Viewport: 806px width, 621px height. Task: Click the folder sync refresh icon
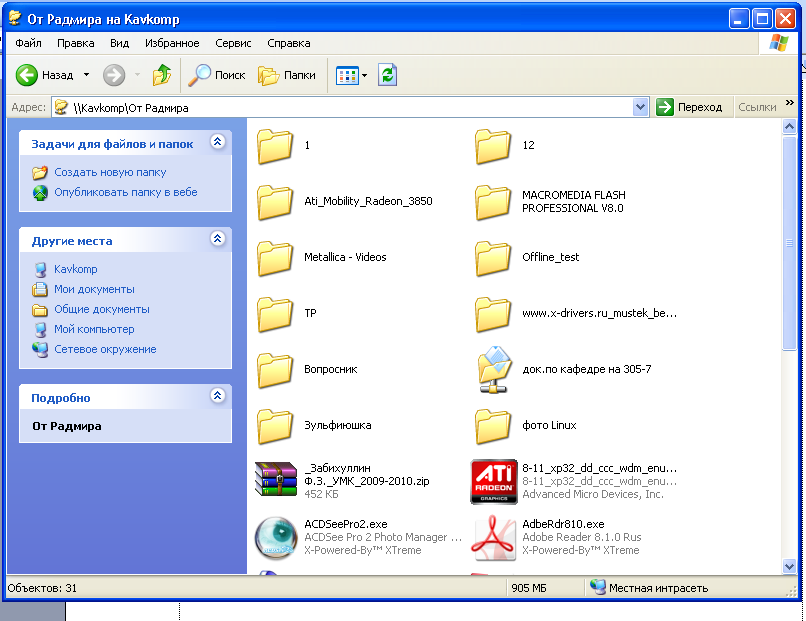pyautogui.click(x=388, y=75)
